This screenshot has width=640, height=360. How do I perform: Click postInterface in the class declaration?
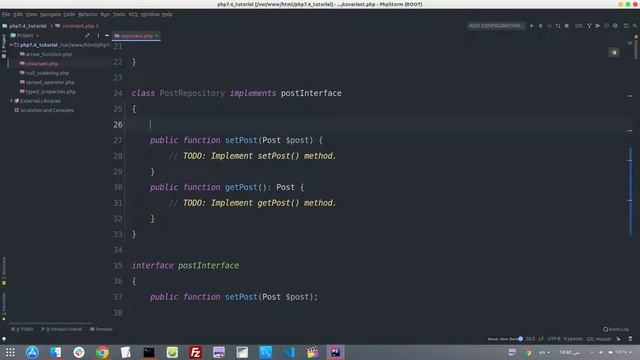(311, 93)
